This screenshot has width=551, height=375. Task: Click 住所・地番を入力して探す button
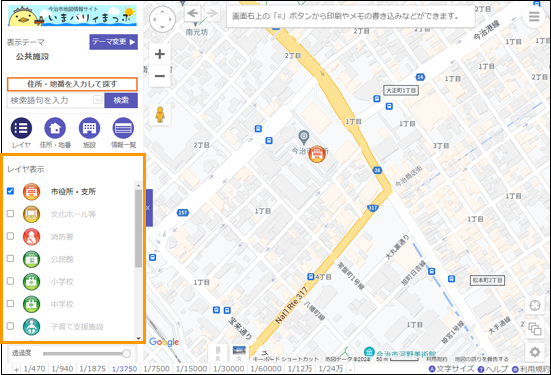[x=72, y=84]
